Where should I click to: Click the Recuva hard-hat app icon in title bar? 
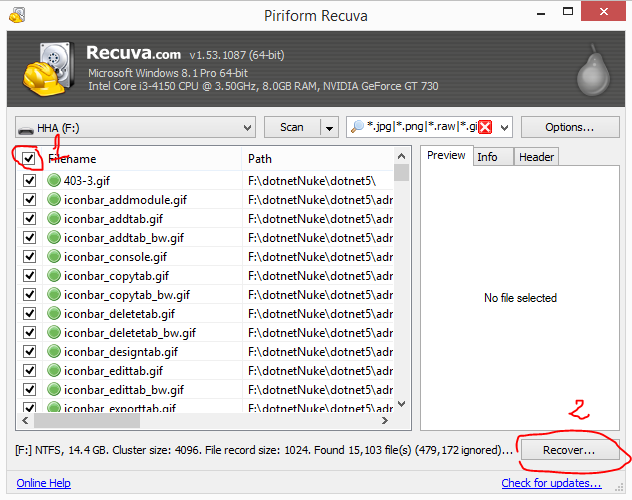tap(17, 15)
